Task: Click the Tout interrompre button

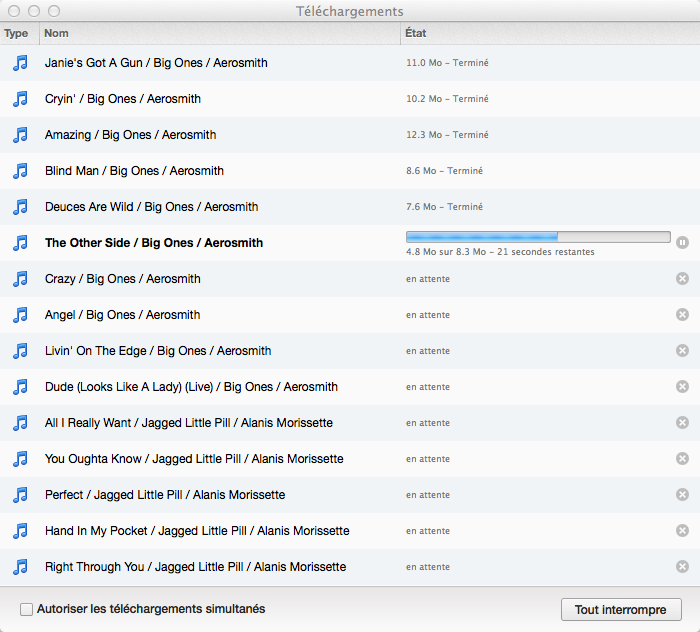Action: click(621, 610)
